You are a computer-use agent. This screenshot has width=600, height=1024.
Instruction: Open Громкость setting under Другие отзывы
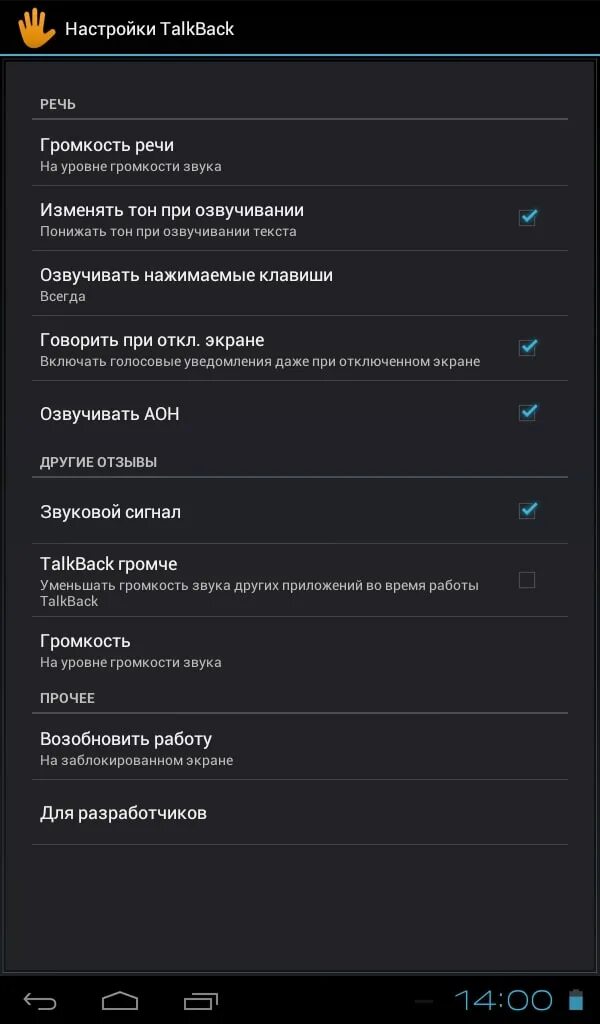300,650
